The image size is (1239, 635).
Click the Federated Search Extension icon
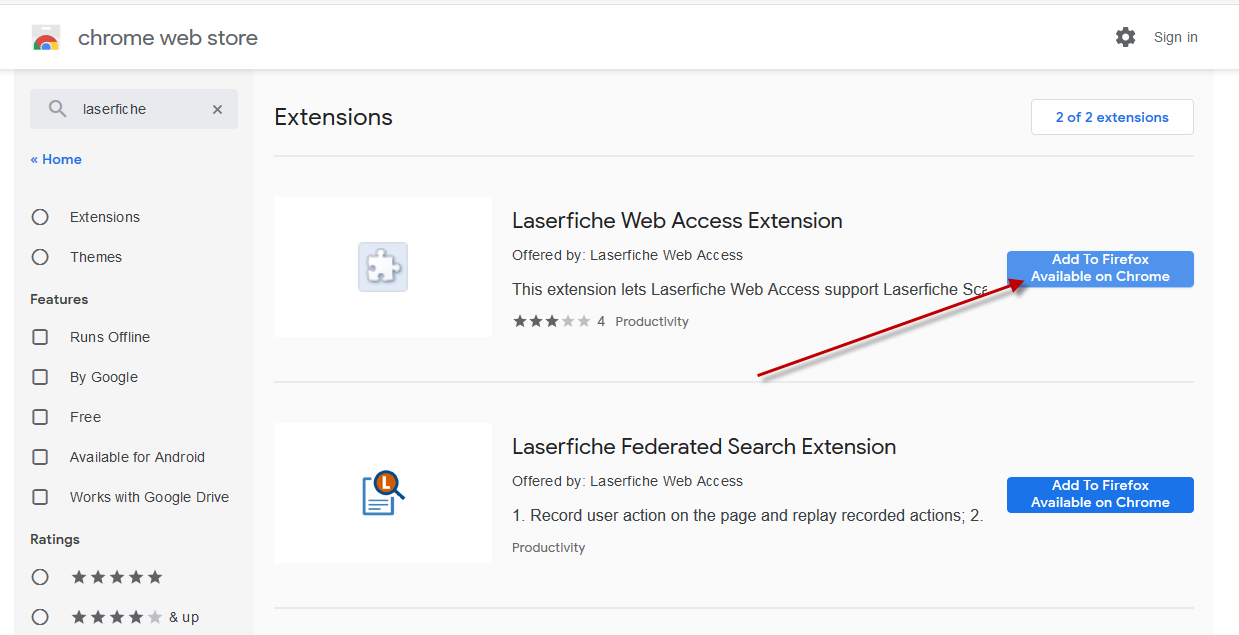pyautogui.click(x=383, y=492)
